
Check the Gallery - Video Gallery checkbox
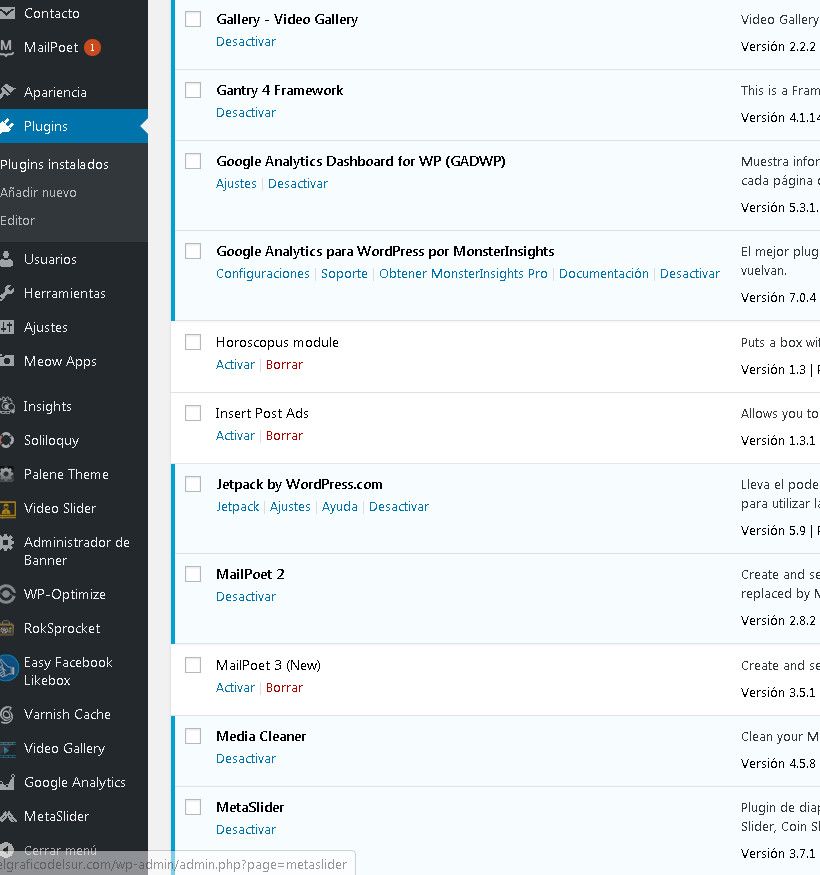(193, 19)
